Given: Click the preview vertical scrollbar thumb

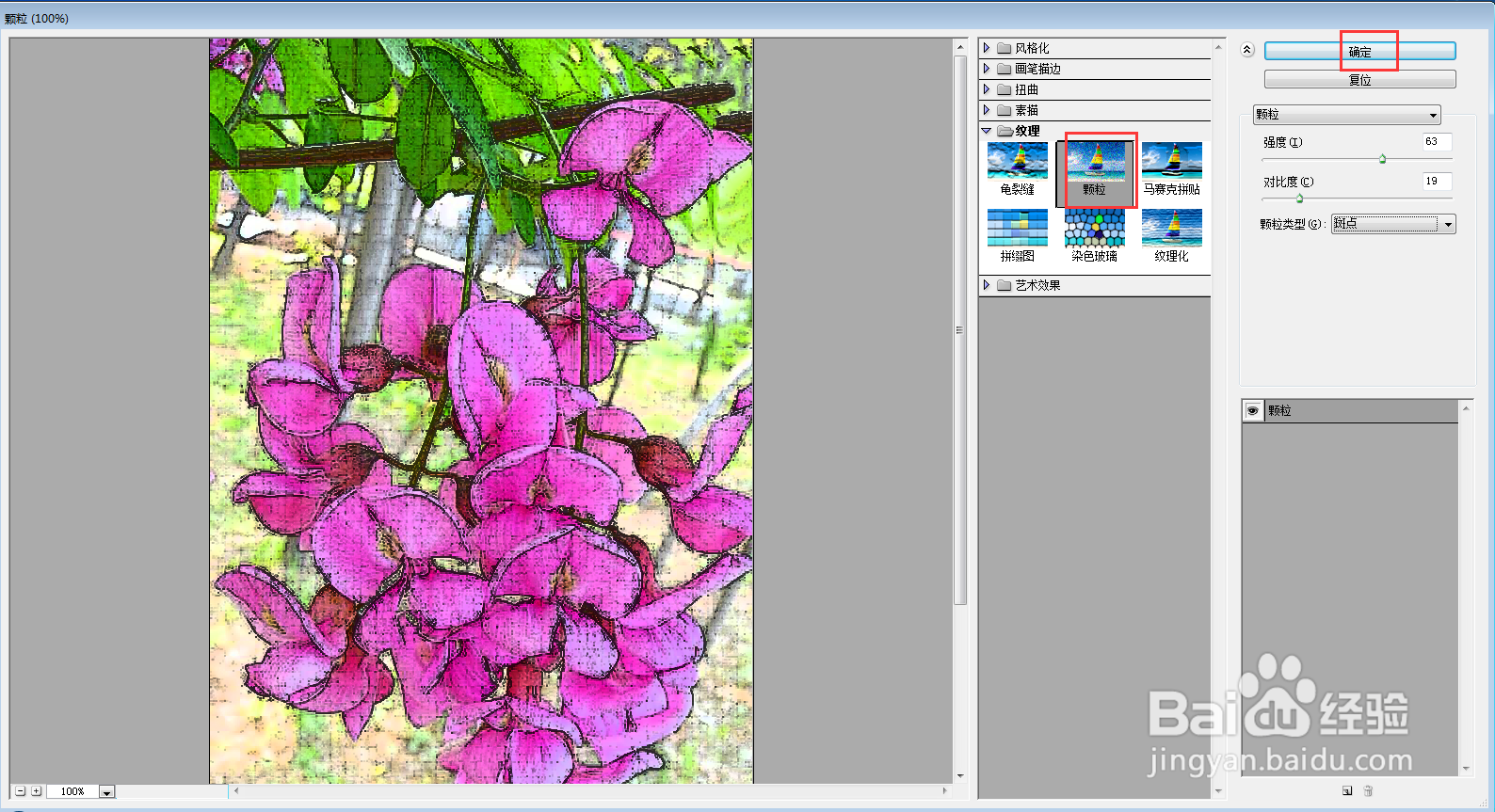Looking at the screenshot, I should (x=960, y=329).
